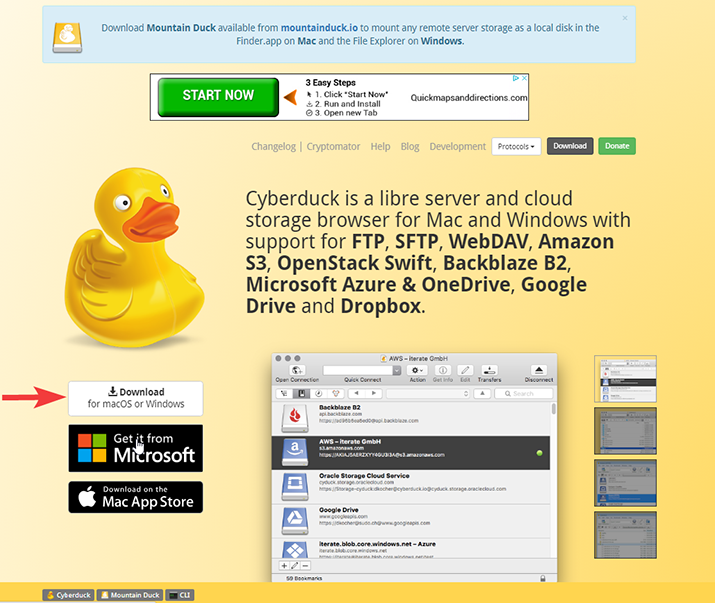Image resolution: width=715 pixels, height=603 pixels.
Task: Click the '59 Bookmarks' status text
Action: pos(304,578)
